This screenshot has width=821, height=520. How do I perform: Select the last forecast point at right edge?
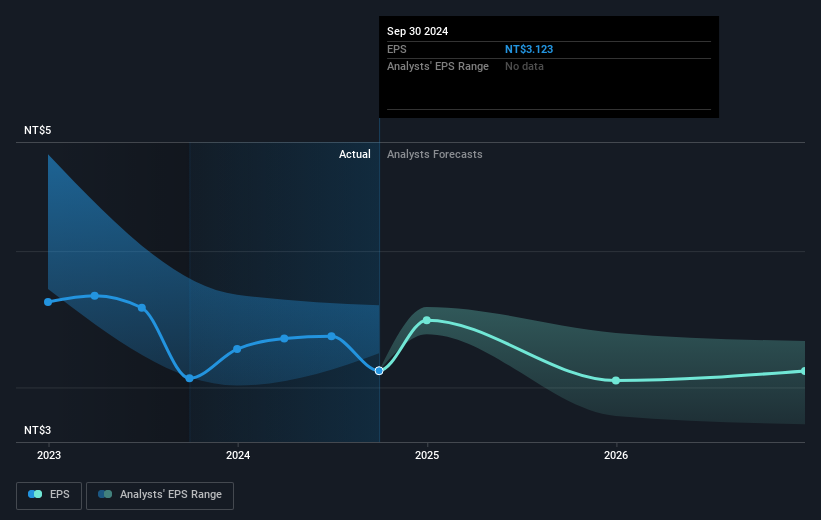804,371
